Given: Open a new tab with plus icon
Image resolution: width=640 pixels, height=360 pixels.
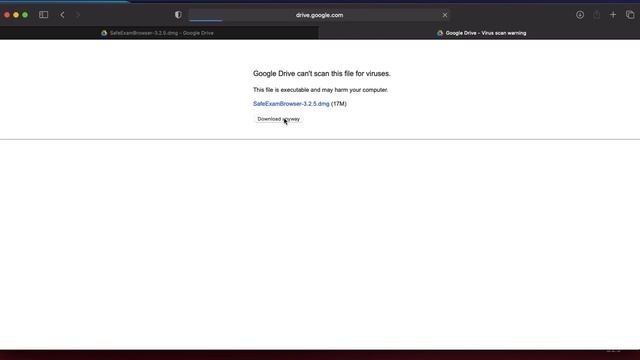Looking at the screenshot, I should [x=613, y=15].
